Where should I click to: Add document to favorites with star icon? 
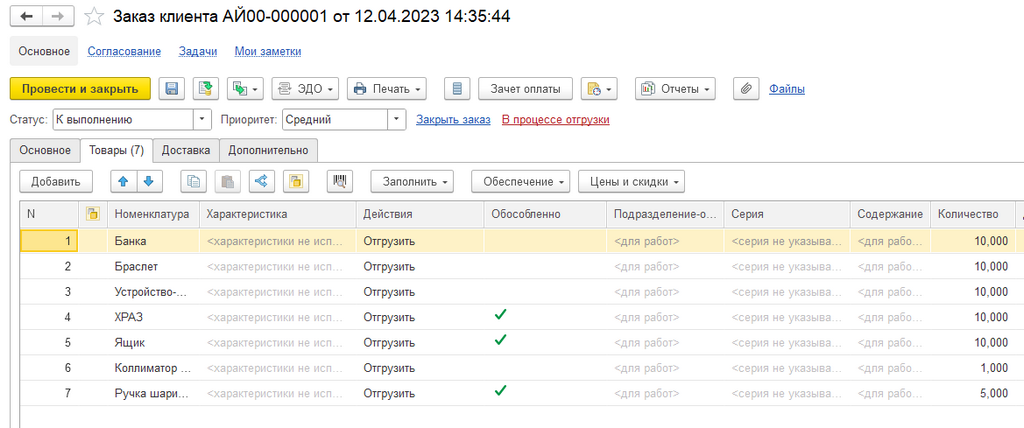coord(95,17)
